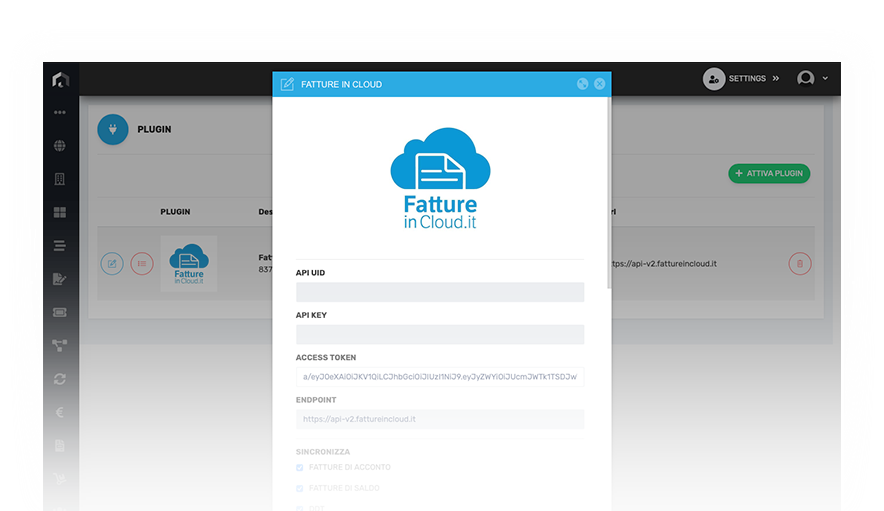The width and height of the screenshot is (884, 511).
Task: Expand the double chevron next to SETTINGS
Action: (776, 78)
